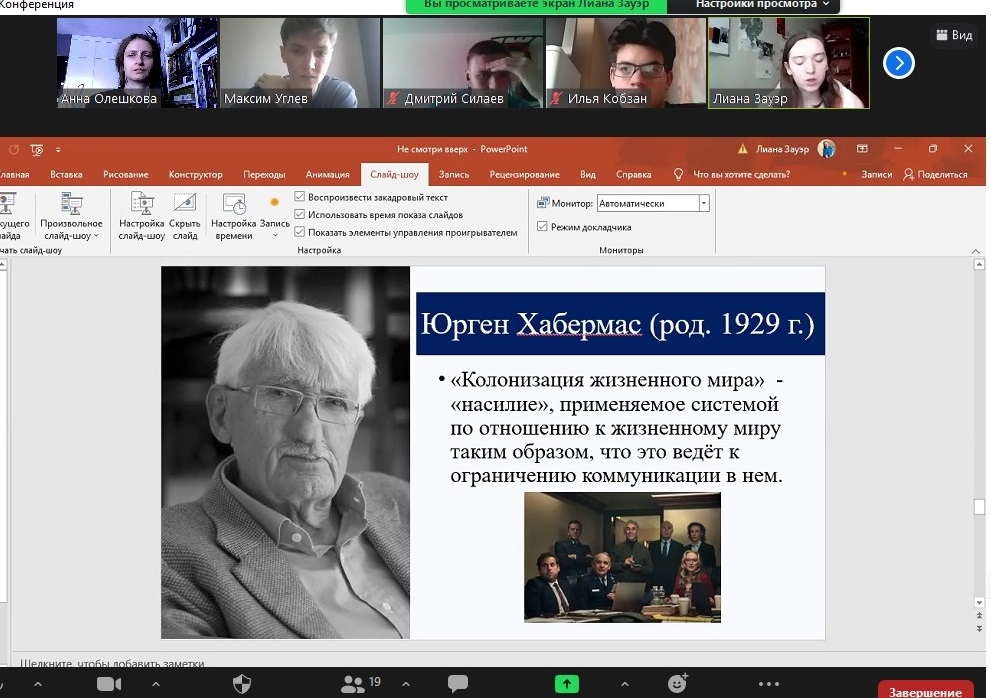The height and width of the screenshot is (698, 991).
Task: Open the reactions smiley icon
Action: 677,684
